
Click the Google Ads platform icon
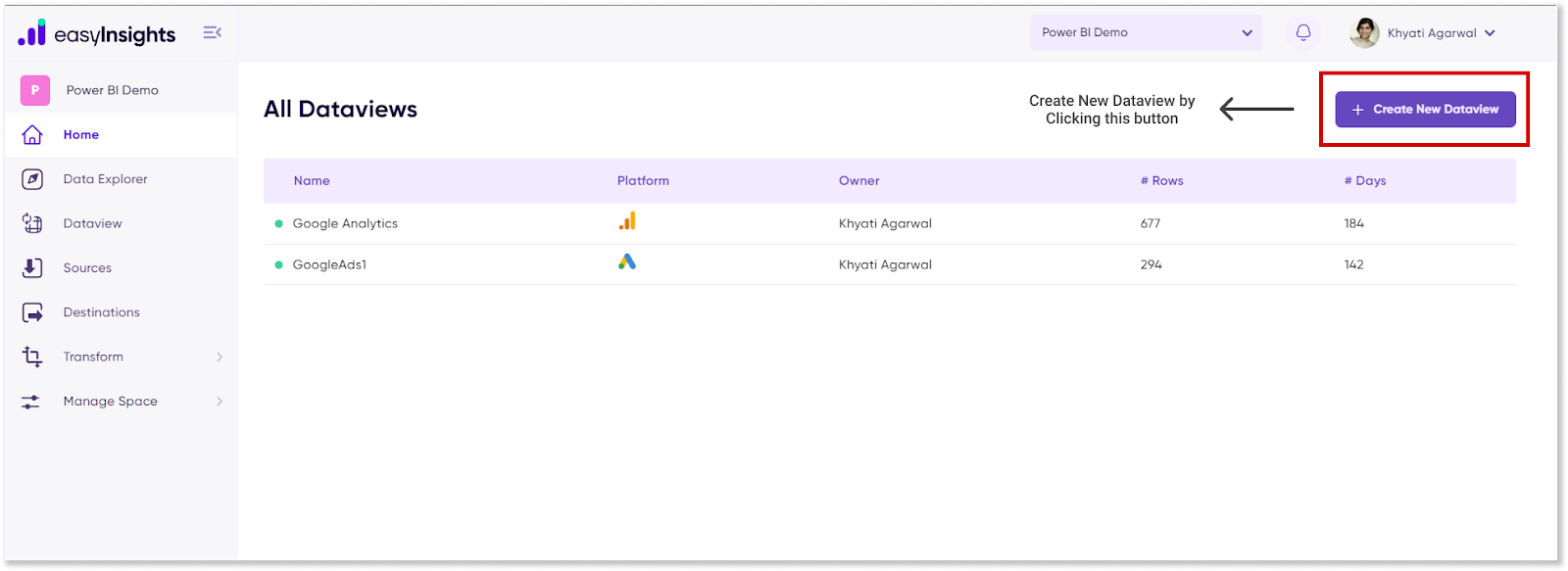pos(627,262)
